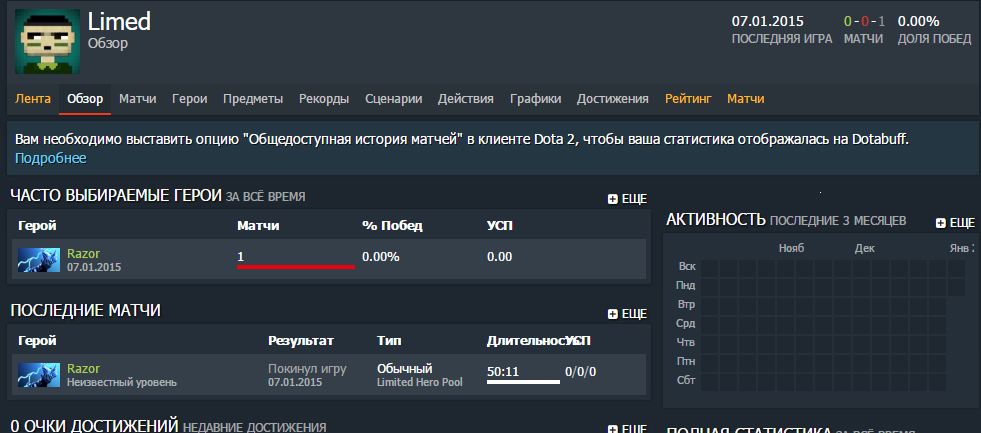
Task: Open Razor link in recent matches
Action: pos(83,369)
